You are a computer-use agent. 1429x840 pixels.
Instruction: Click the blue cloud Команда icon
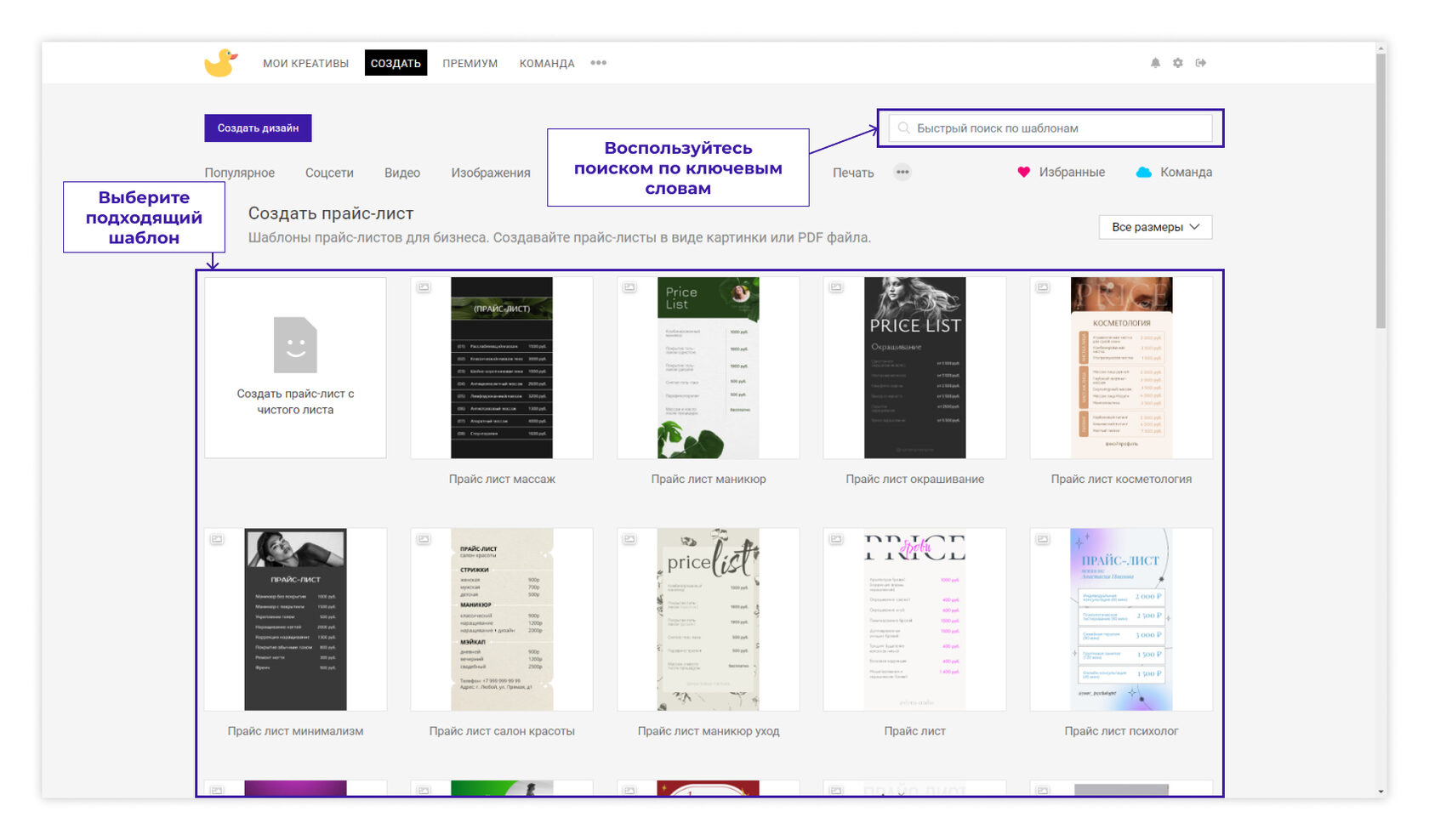point(1144,173)
